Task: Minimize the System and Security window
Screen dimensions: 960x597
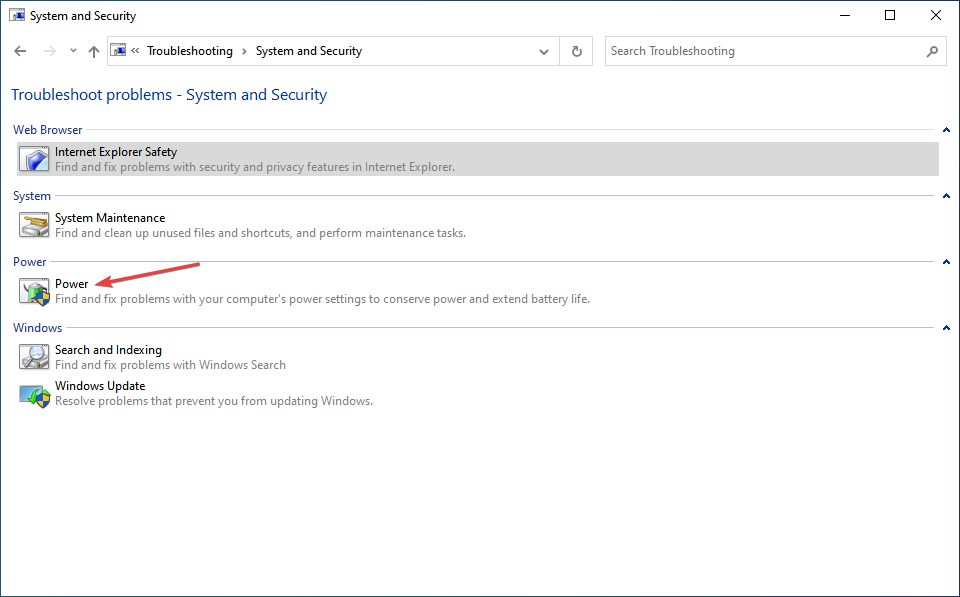Action: point(846,15)
